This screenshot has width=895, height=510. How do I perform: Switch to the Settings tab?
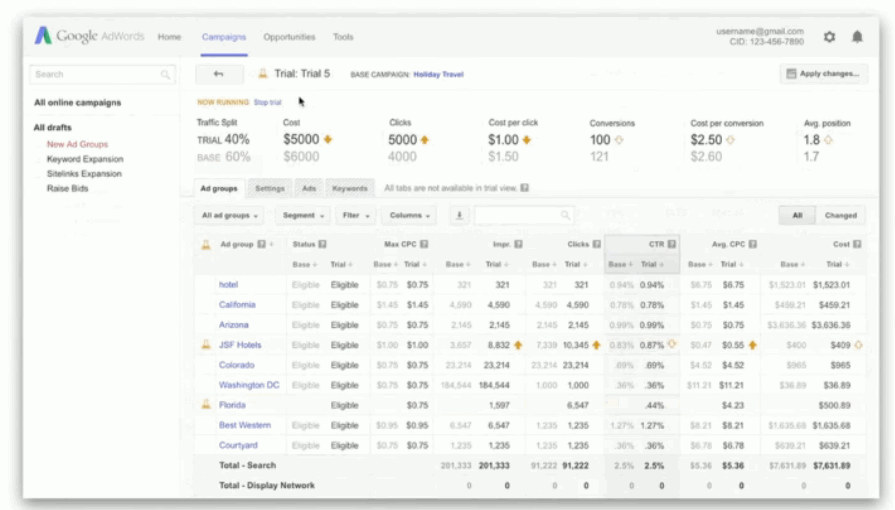click(x=270, y=188)
